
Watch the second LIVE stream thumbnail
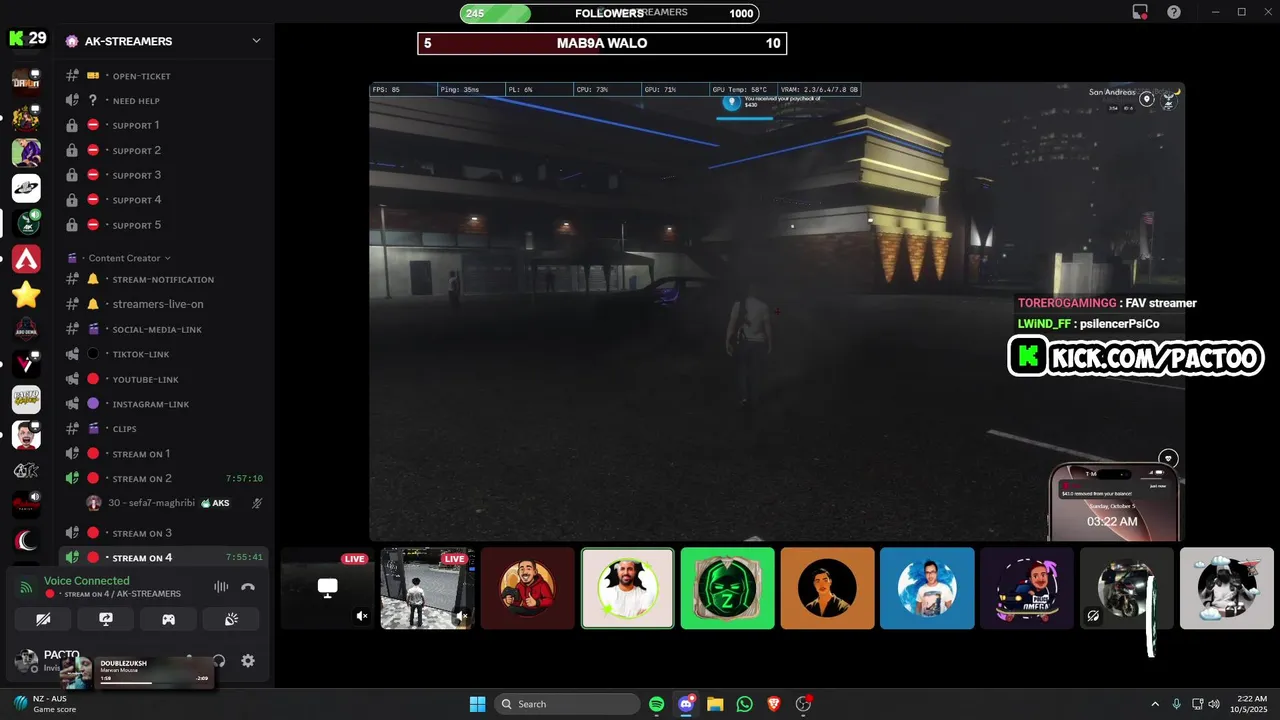point(427,588)
